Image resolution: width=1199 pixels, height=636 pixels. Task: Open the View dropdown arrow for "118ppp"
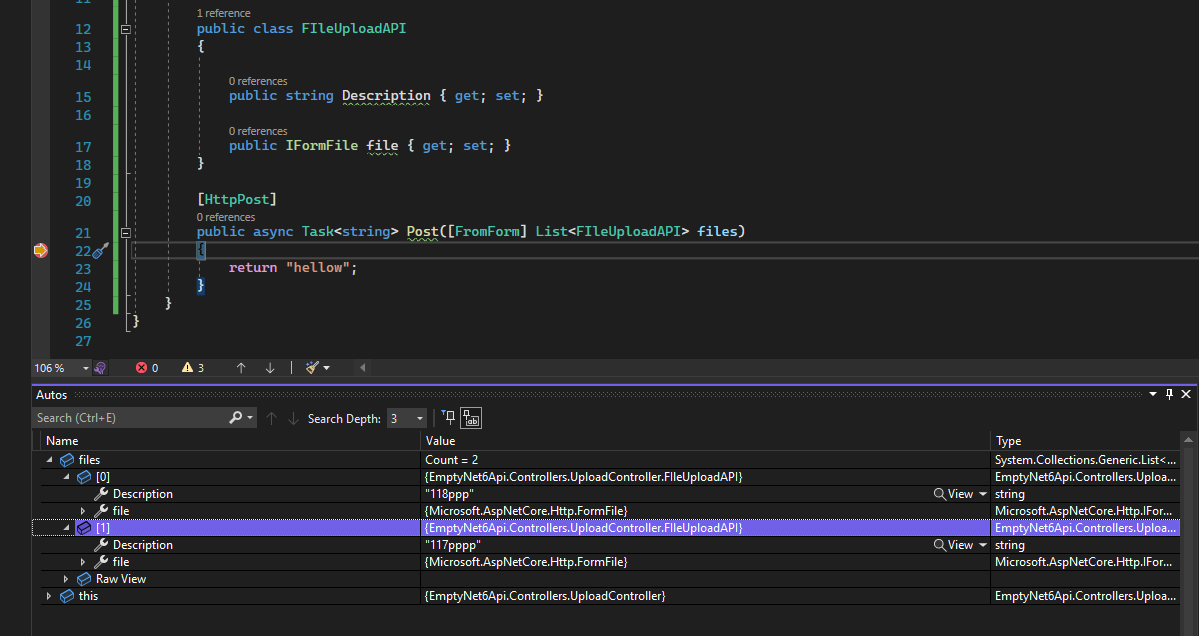[x=983, y=494]
